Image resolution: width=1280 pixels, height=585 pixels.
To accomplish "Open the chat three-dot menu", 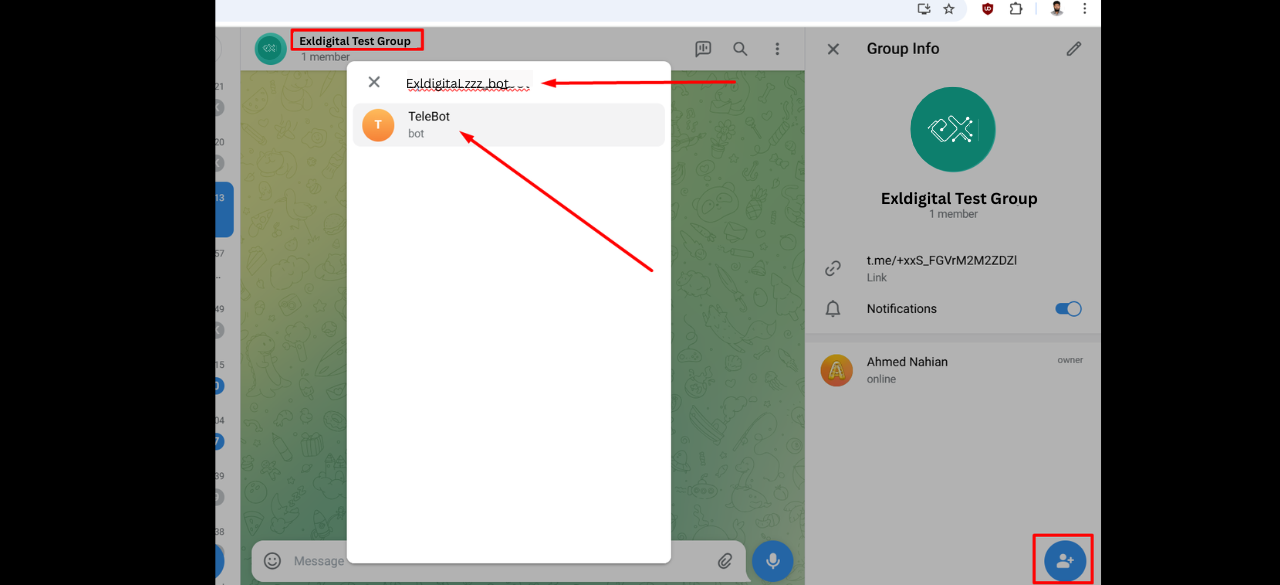I will pos(777,48).
